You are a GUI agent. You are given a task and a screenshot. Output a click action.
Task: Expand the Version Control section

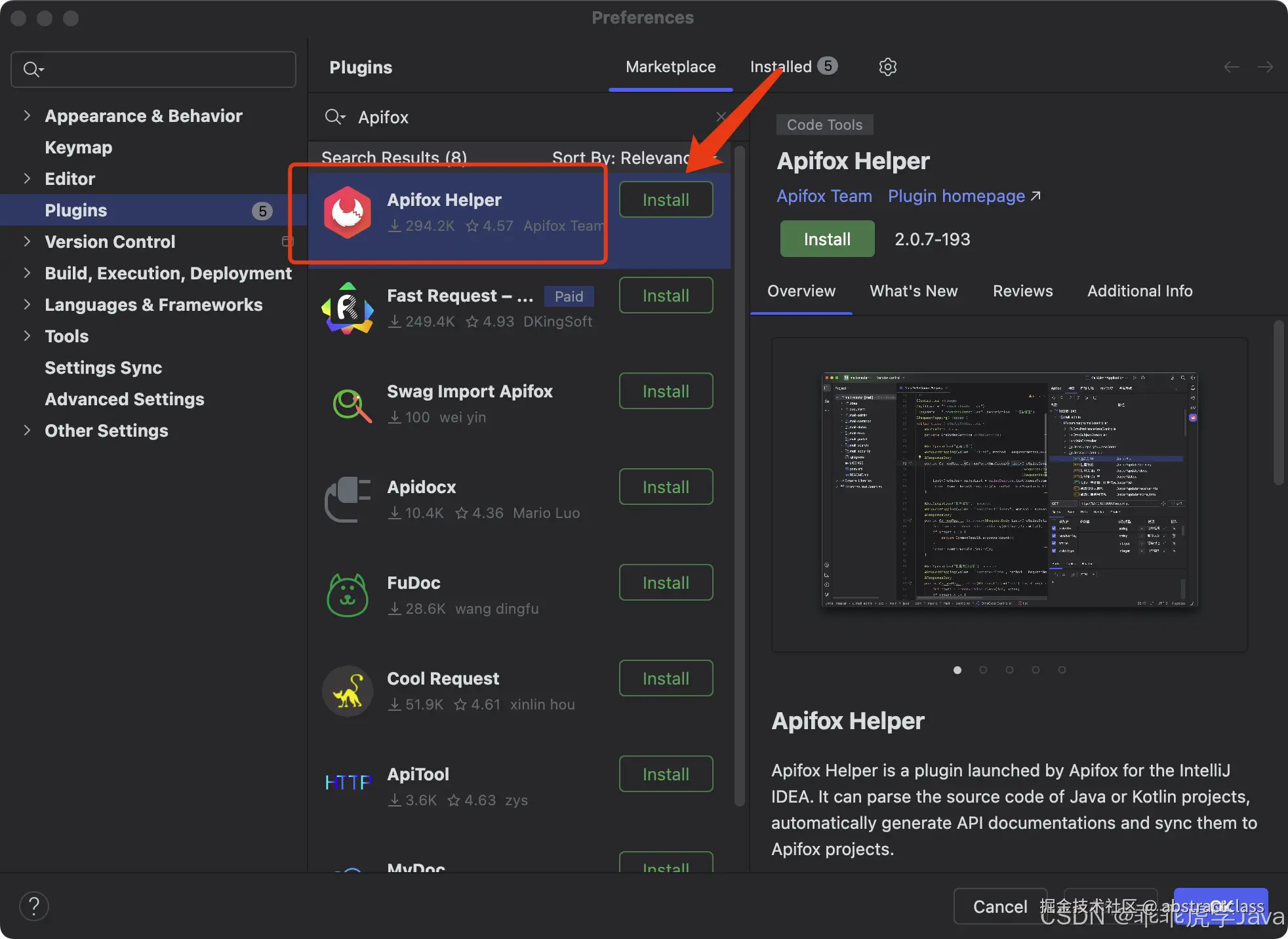27,241
